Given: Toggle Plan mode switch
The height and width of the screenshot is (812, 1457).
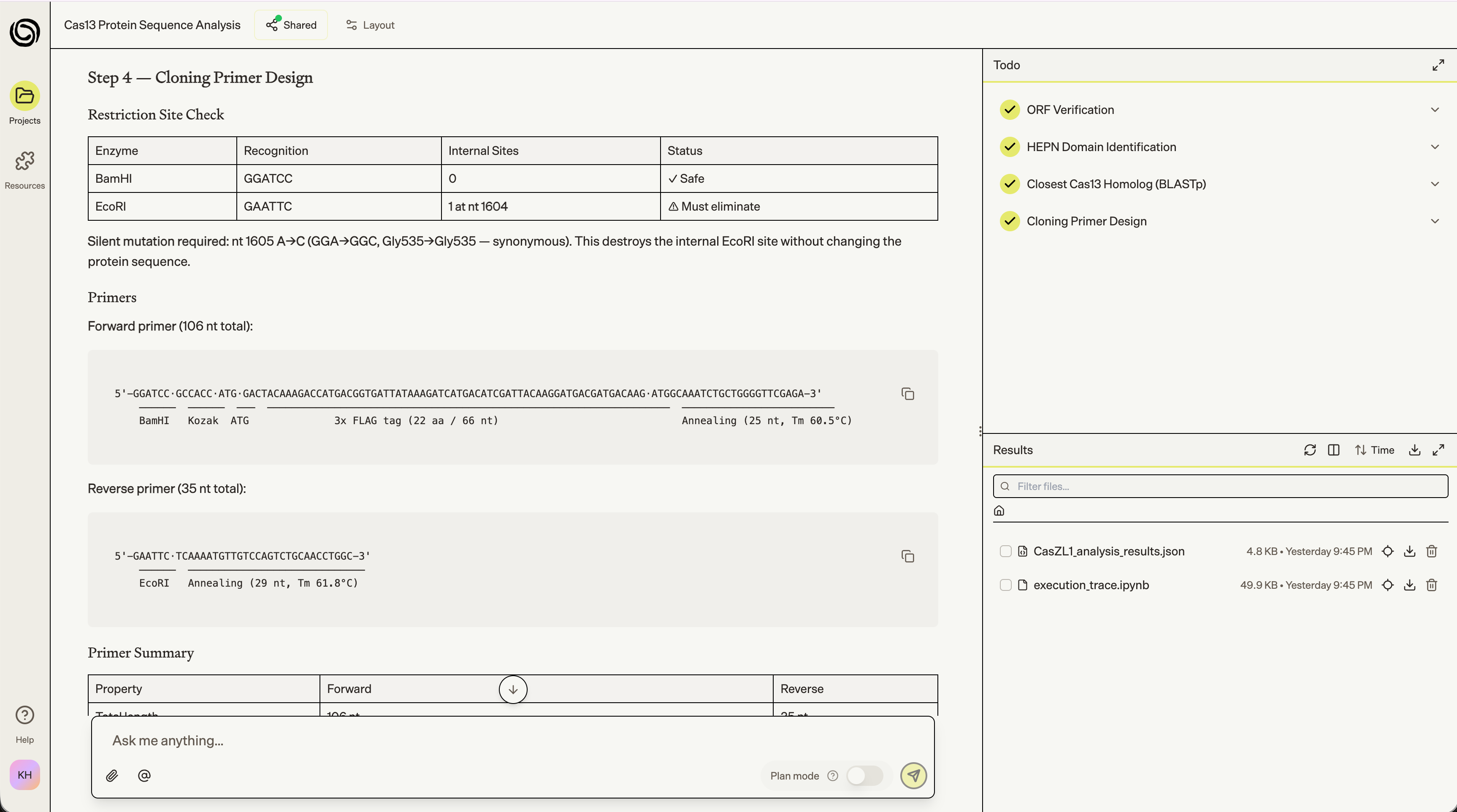Looking at the screenshot, I should 864,776.
